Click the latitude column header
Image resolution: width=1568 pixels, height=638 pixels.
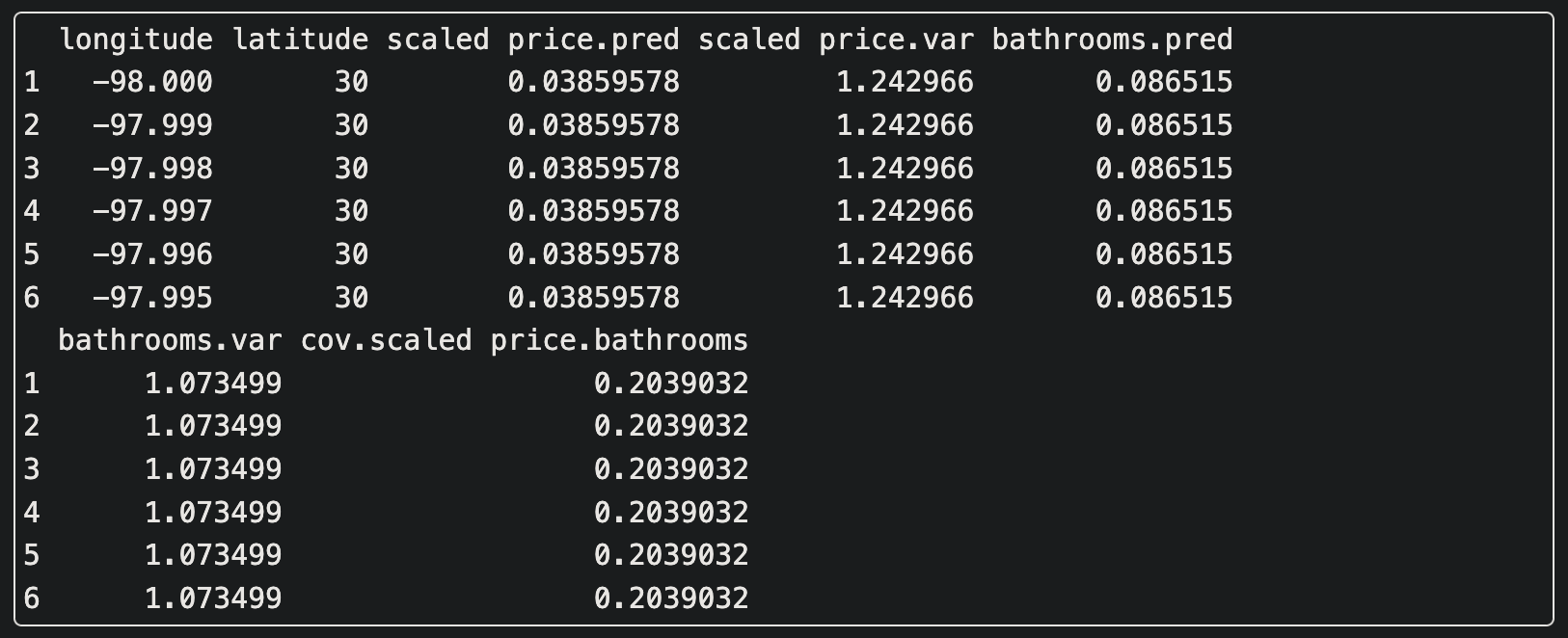[x=301, y=40]
